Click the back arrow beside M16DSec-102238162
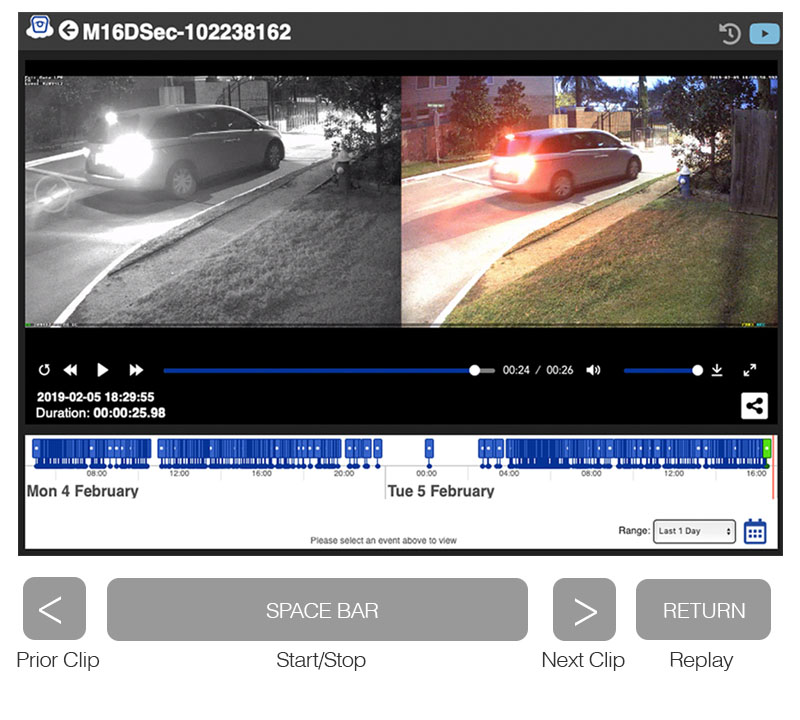The width and height of the screenshot is (800, 720). (68, 31)
